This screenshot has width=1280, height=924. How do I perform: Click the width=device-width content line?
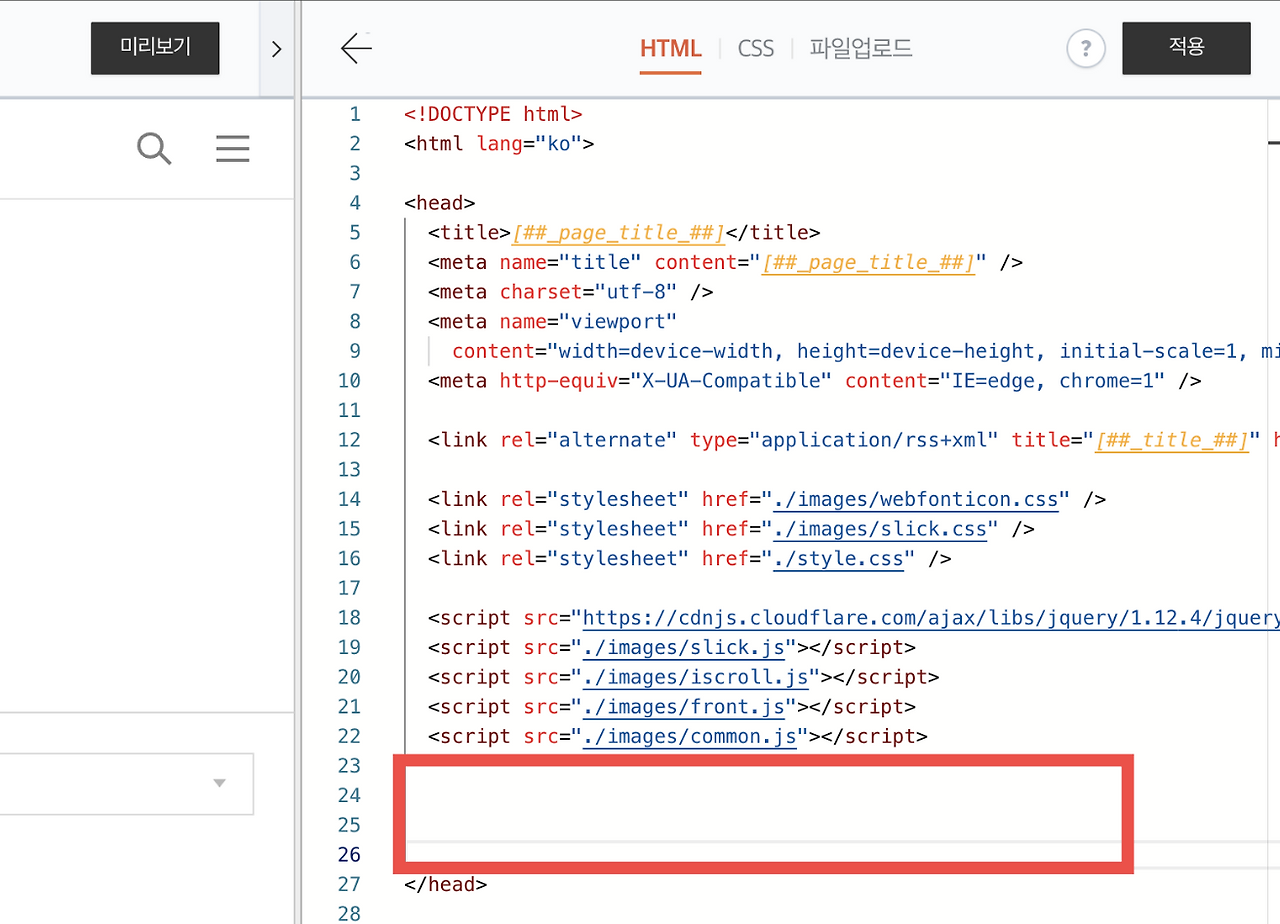pyautogui.click(x=865, y=351)
